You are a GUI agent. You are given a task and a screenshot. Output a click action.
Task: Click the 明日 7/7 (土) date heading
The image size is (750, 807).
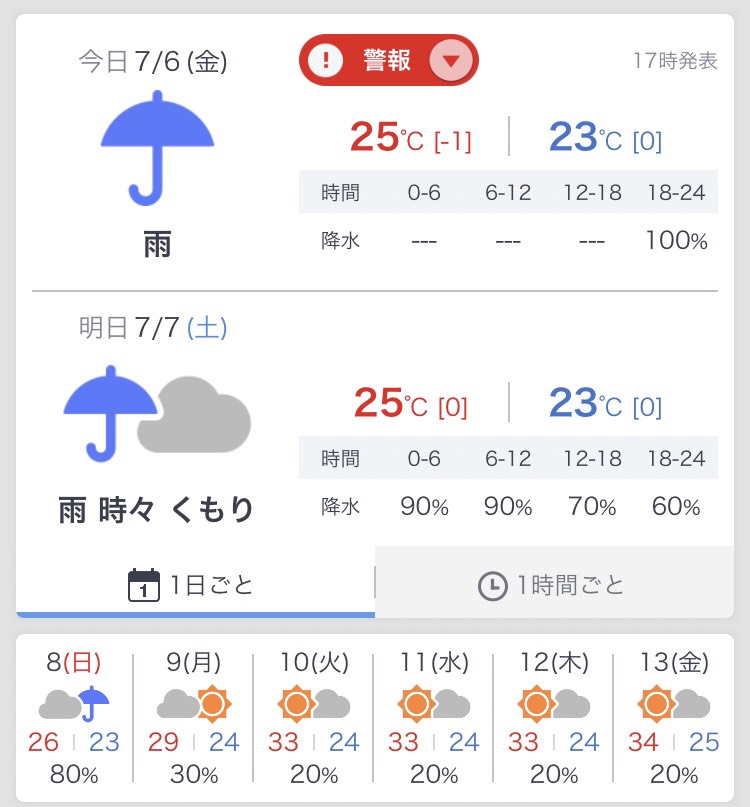pos(153,328)
